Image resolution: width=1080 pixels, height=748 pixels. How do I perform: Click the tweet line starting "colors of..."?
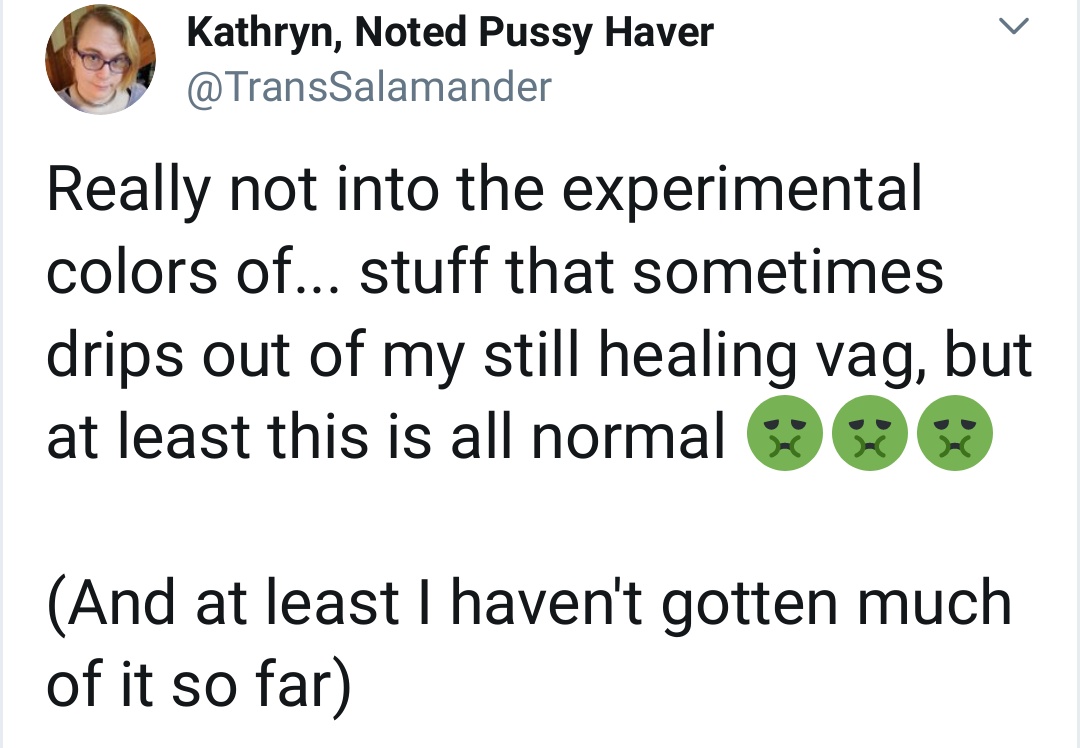495,273
